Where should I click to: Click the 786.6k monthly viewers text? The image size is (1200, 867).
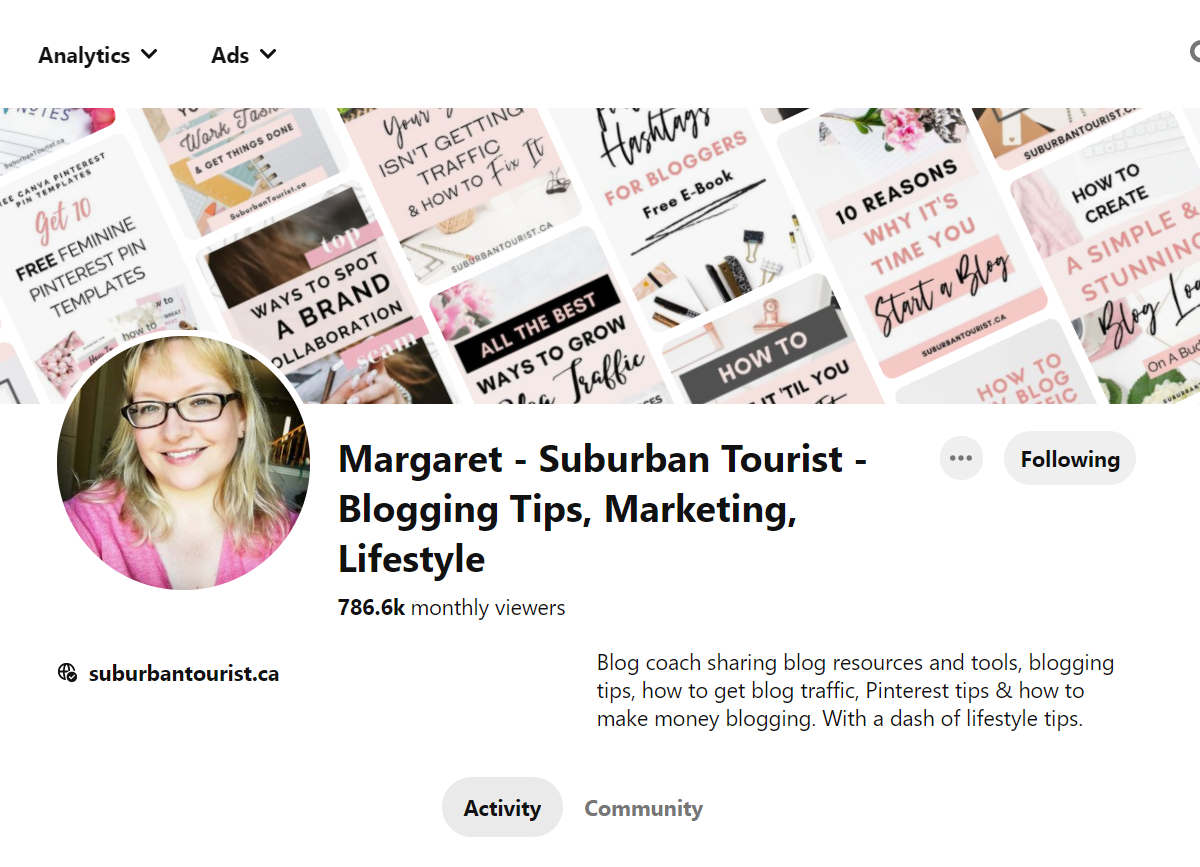point(452,607)
